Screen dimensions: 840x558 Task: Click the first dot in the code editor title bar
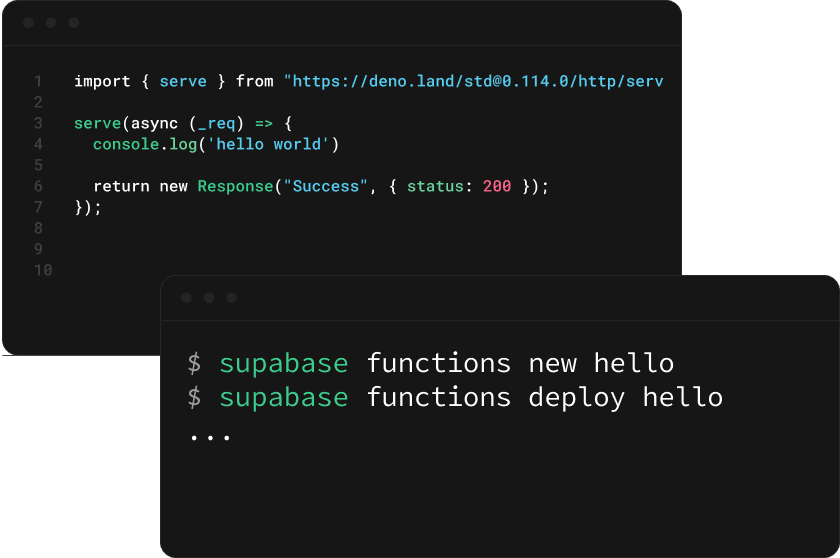pos(28,23)
